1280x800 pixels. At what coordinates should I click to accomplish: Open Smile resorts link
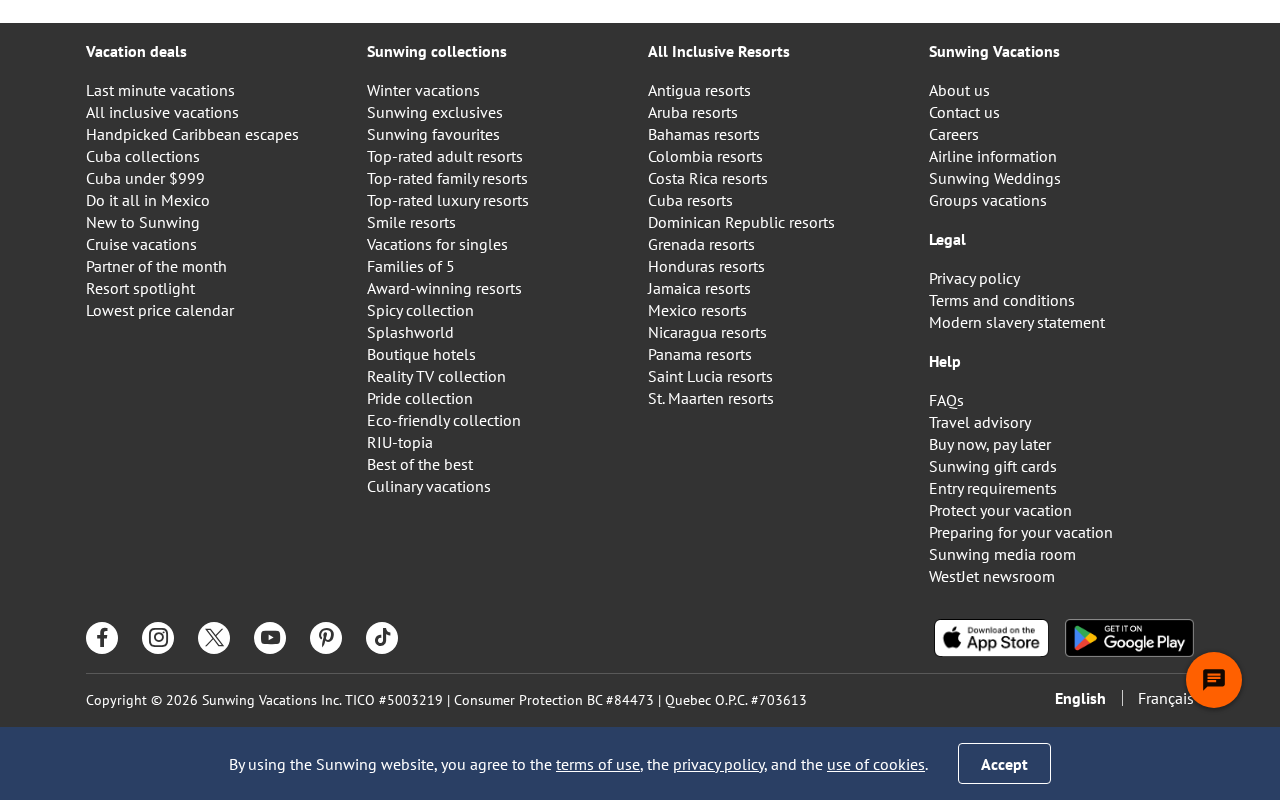pyautogui.click(x=411, y=222)
